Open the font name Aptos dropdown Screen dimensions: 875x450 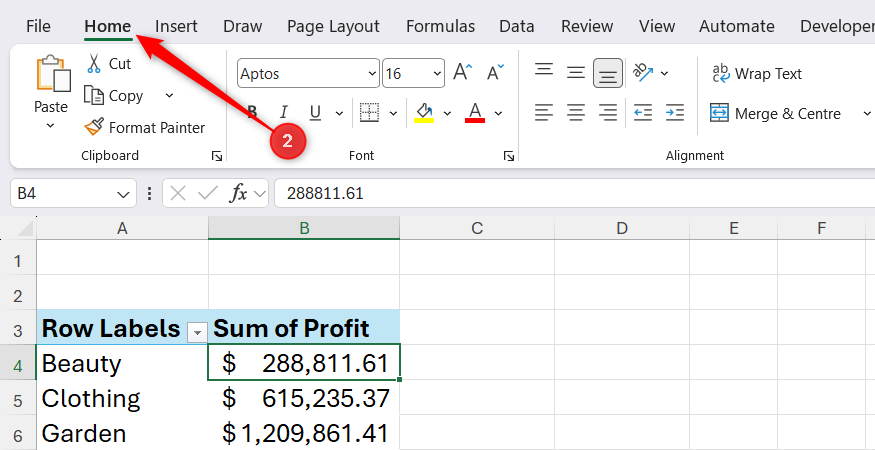(x=373, y=74)
